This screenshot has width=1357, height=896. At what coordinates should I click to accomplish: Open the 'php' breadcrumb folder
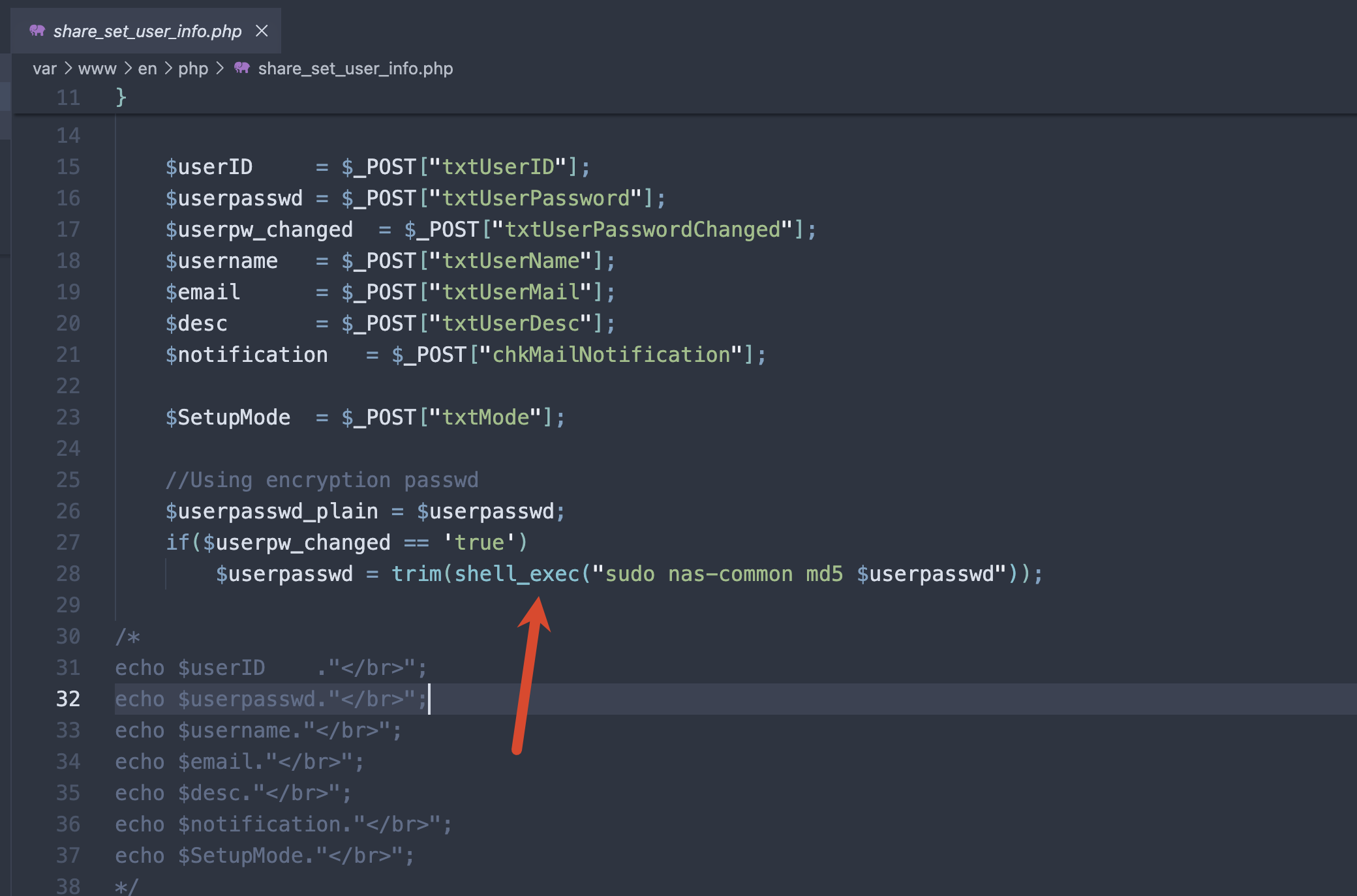tap(193, 68)
